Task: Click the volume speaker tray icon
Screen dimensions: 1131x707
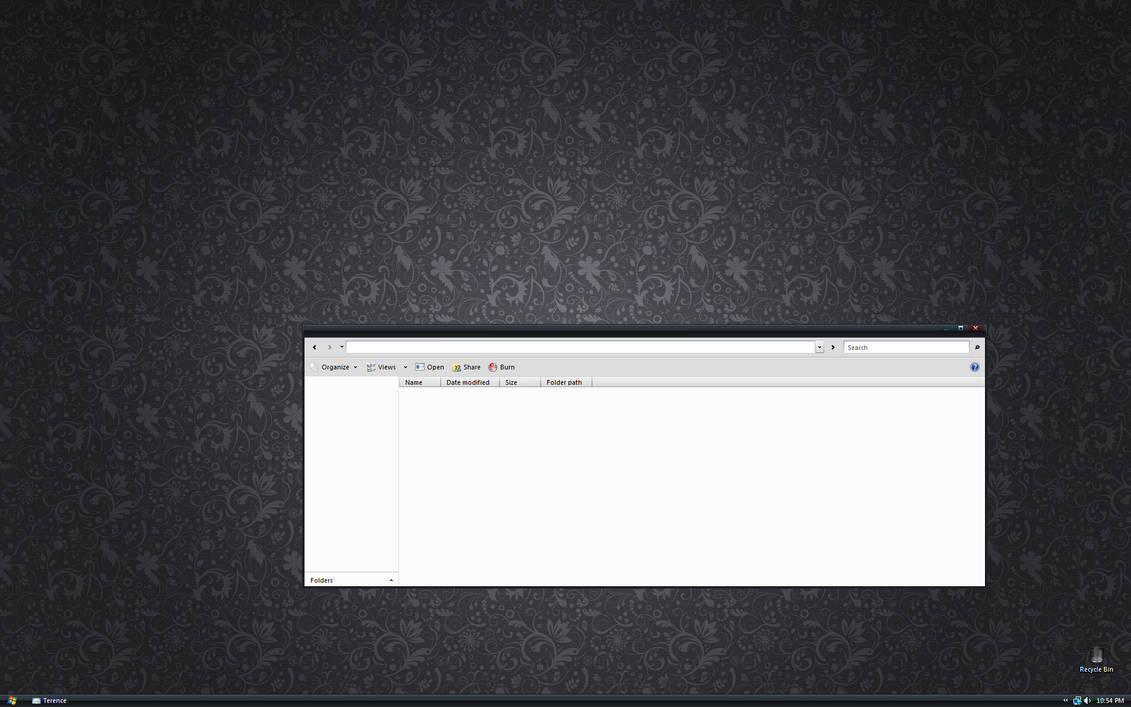Action: pos(1087,701)
